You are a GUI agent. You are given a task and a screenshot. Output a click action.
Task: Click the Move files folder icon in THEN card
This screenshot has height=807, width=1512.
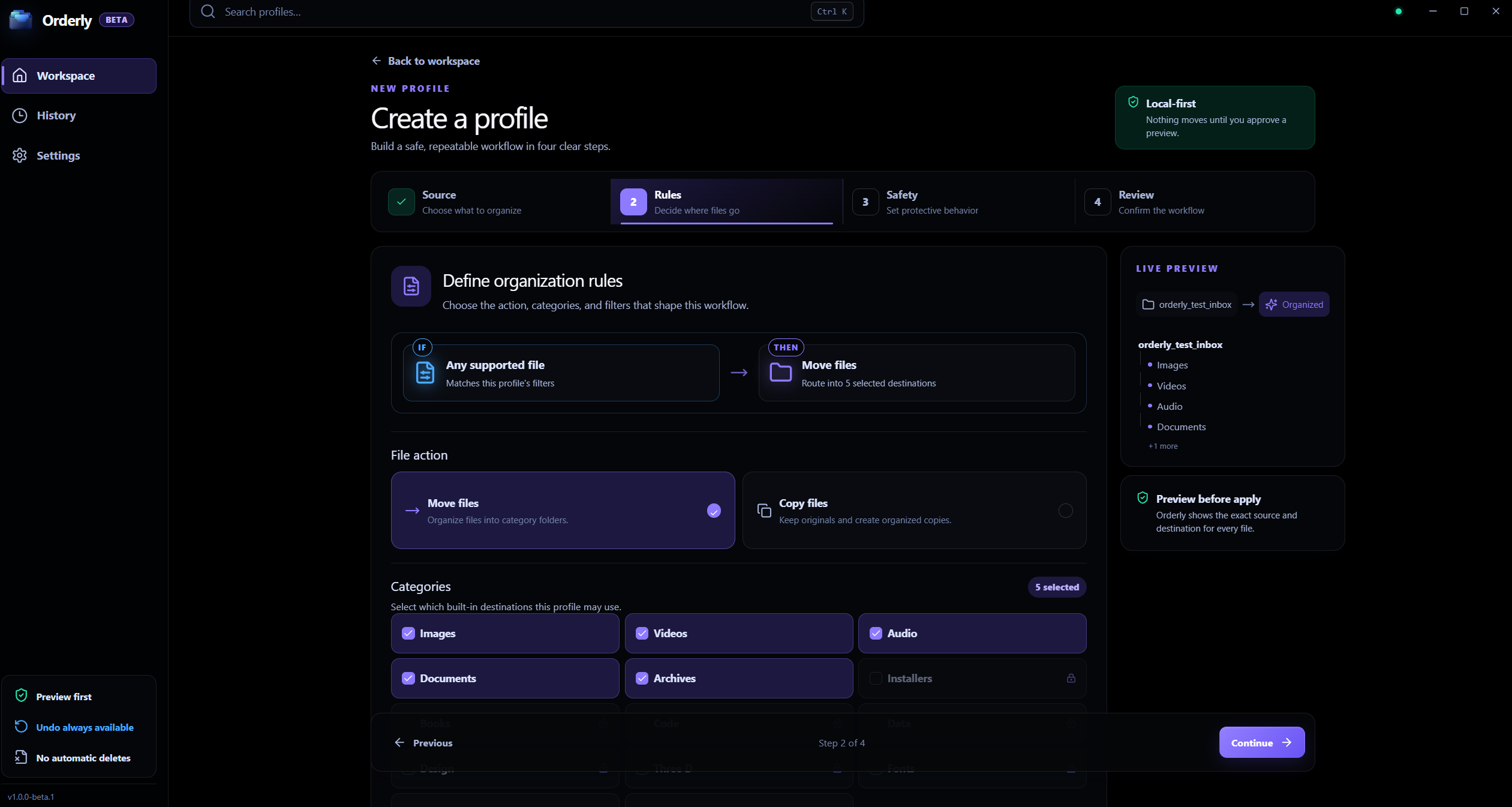[781, 373]
